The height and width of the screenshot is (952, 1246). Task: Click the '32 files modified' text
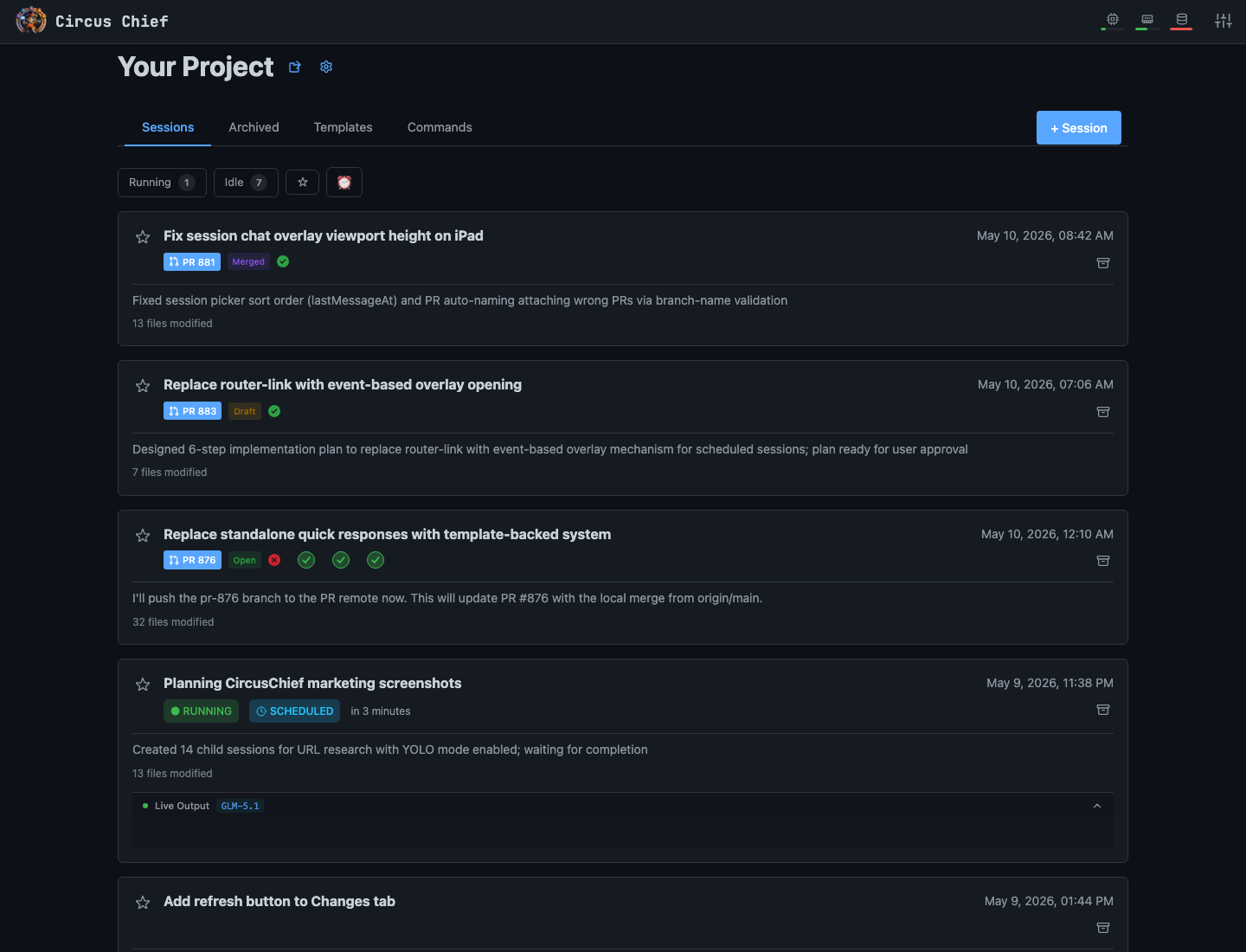[173, 621]
